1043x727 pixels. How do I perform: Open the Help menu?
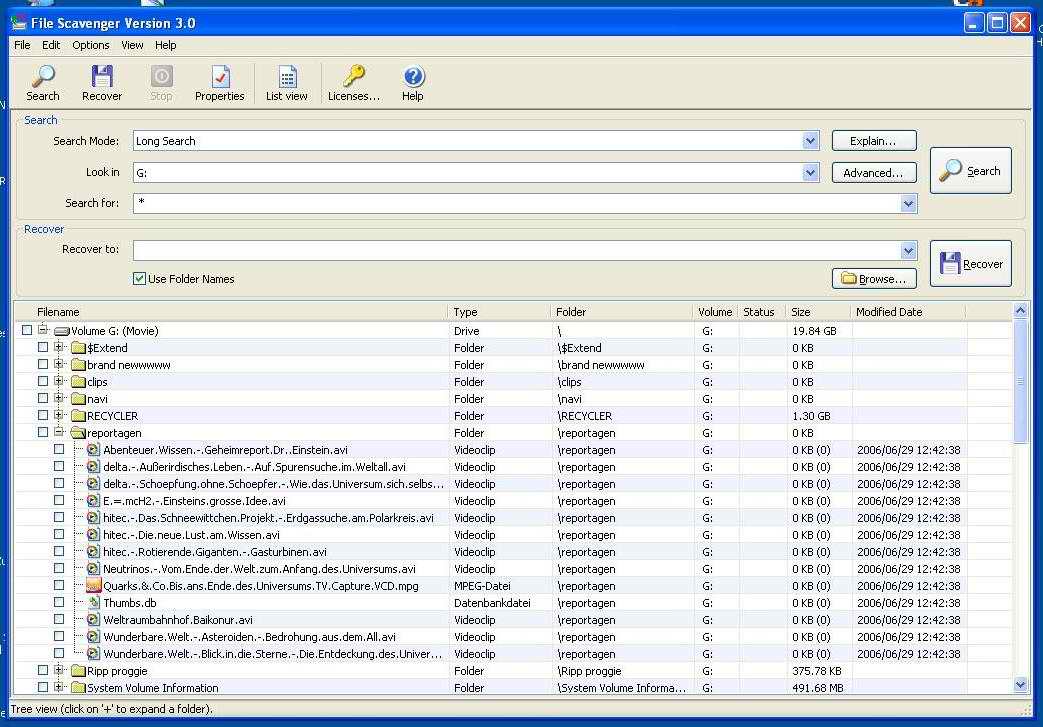click(166, 45)
